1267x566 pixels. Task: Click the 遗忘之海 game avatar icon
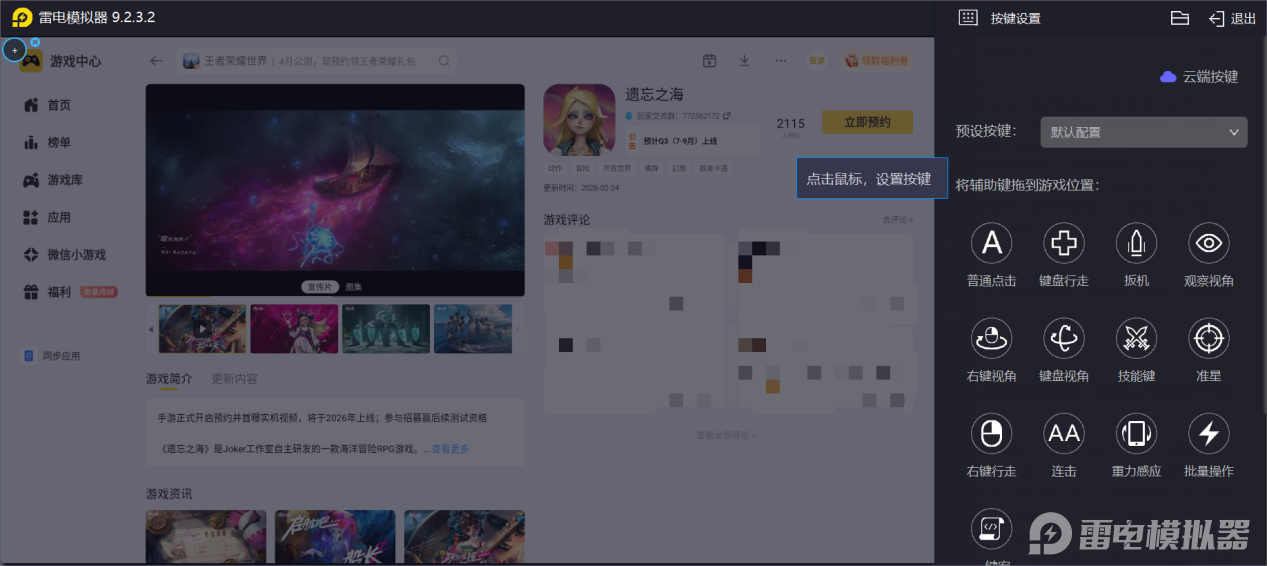[579, 119]
